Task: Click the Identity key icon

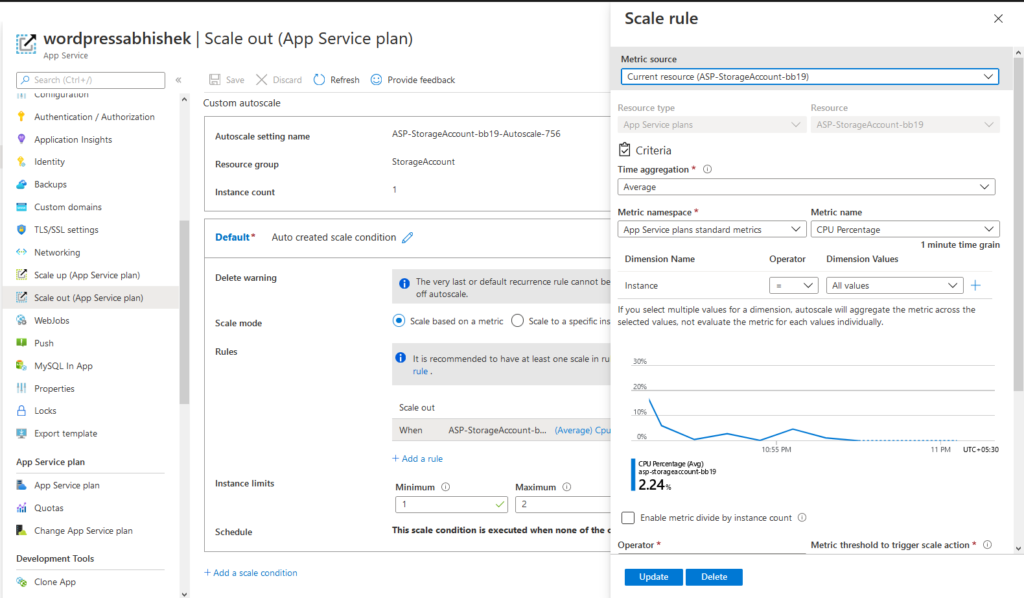Action: point(22,161)
